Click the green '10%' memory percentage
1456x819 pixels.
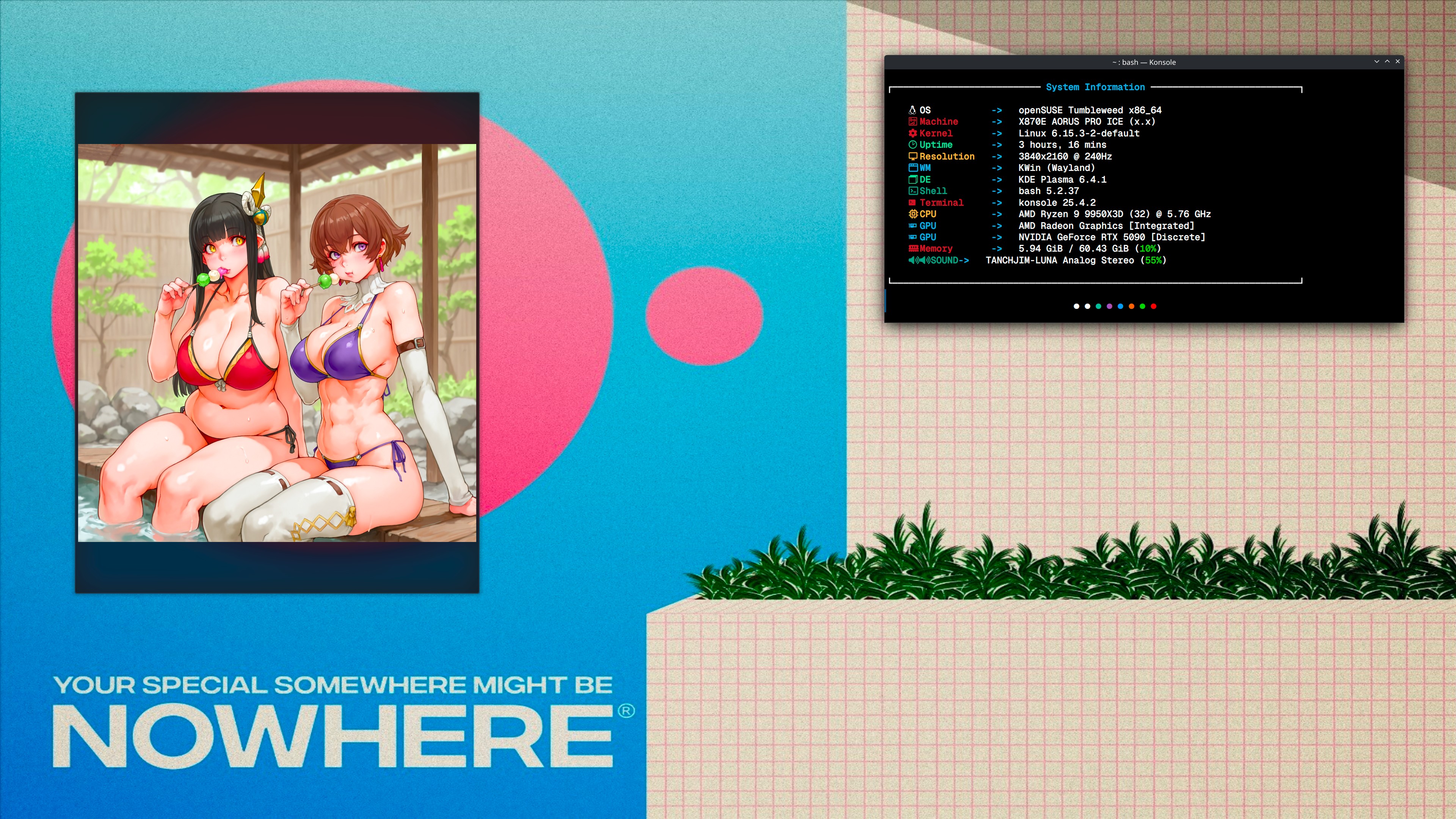coord(1148,249)
